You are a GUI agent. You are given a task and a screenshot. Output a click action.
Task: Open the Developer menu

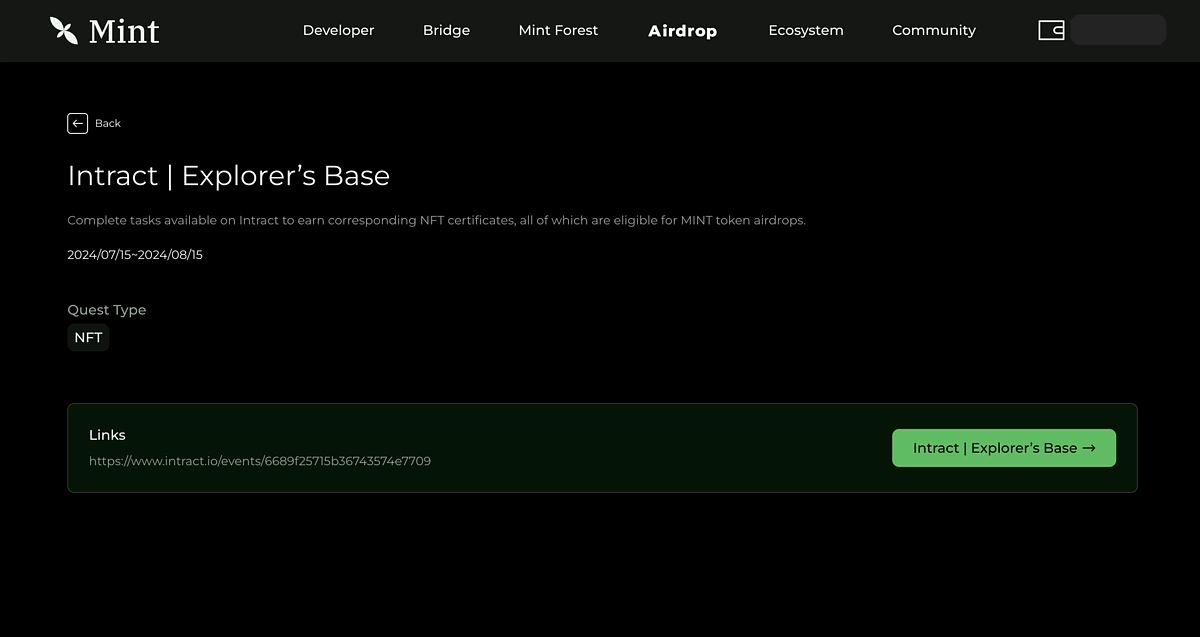click(338, 30)
